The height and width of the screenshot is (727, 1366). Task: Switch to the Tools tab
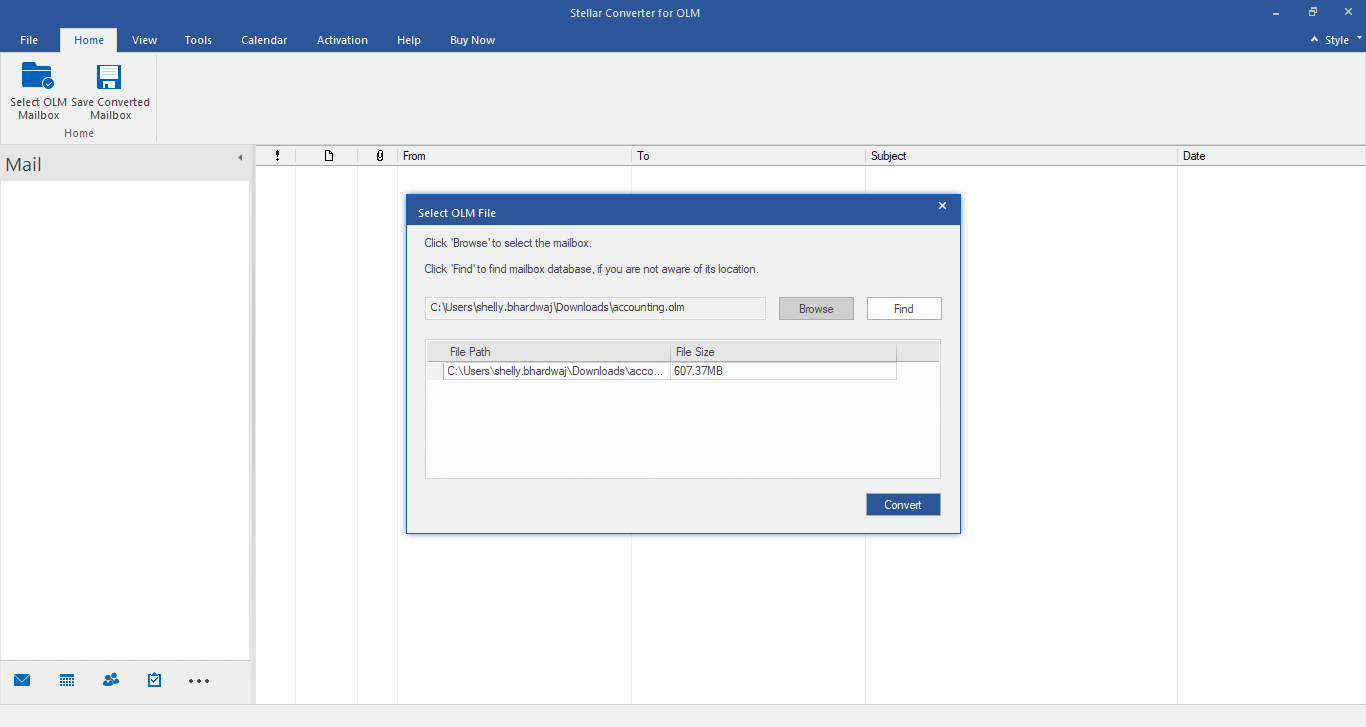198,40
